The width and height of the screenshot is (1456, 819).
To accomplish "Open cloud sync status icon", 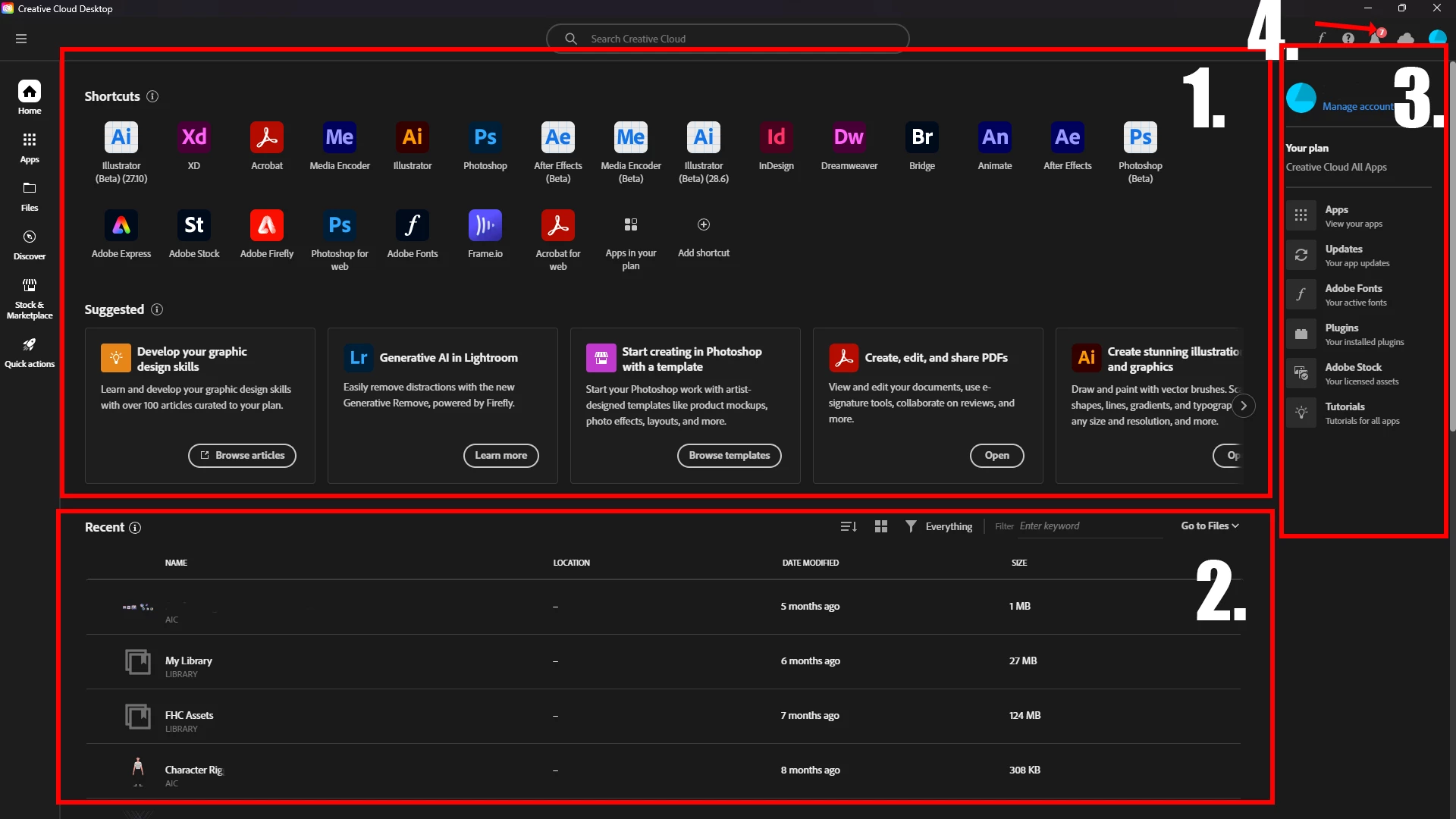I will point(1405,39).
